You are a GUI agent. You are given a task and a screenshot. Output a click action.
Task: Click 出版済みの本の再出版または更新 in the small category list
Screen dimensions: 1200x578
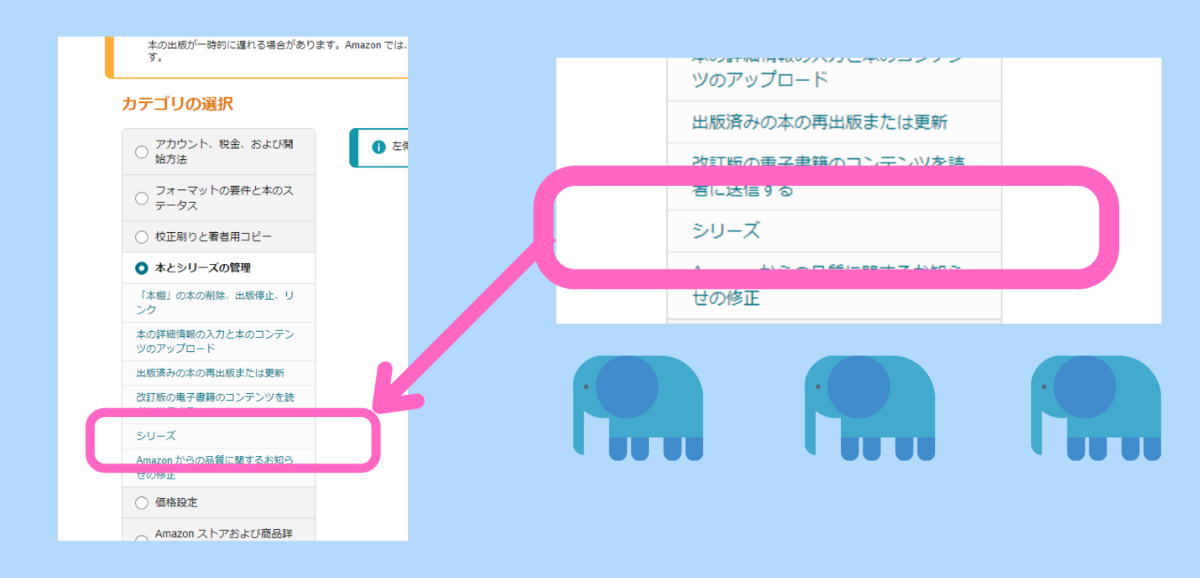210,373
